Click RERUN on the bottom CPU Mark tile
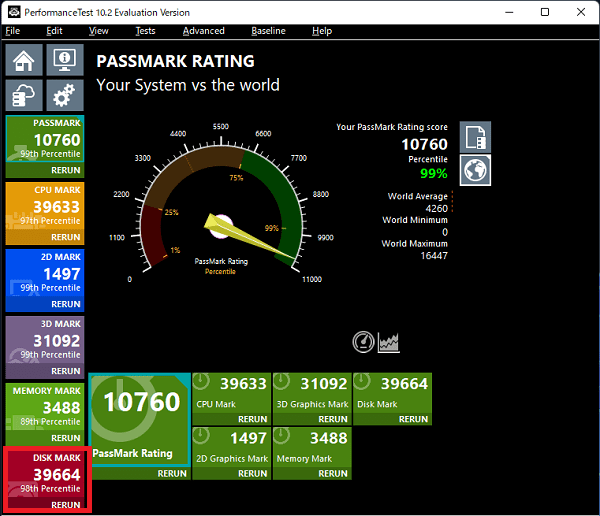600x516 pixels. pyautogui.click(x=252, y=420)
